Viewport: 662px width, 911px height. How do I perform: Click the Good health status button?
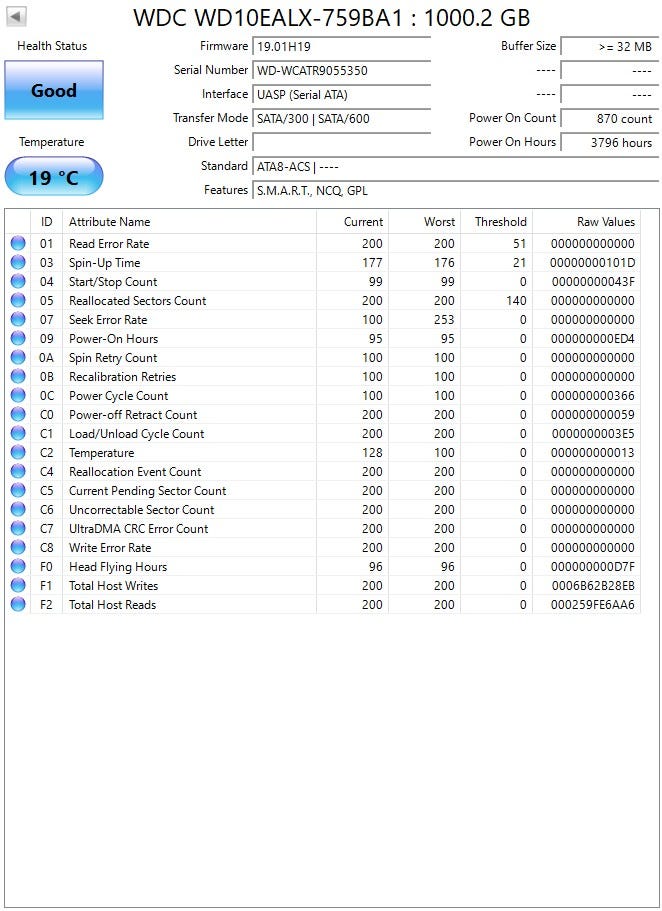tap(53, 90)
